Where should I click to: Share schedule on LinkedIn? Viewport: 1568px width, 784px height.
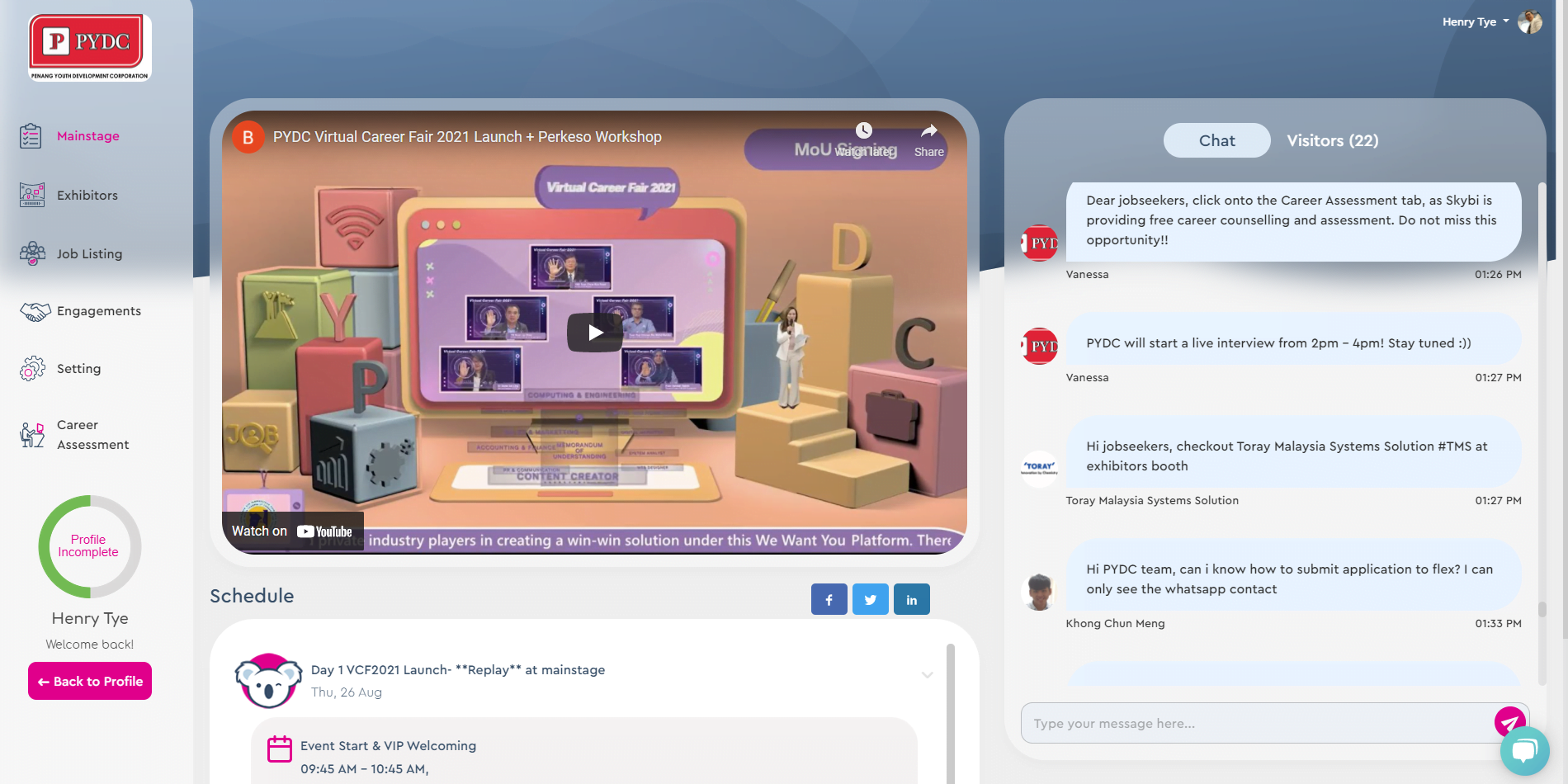[x=911, y=599]
